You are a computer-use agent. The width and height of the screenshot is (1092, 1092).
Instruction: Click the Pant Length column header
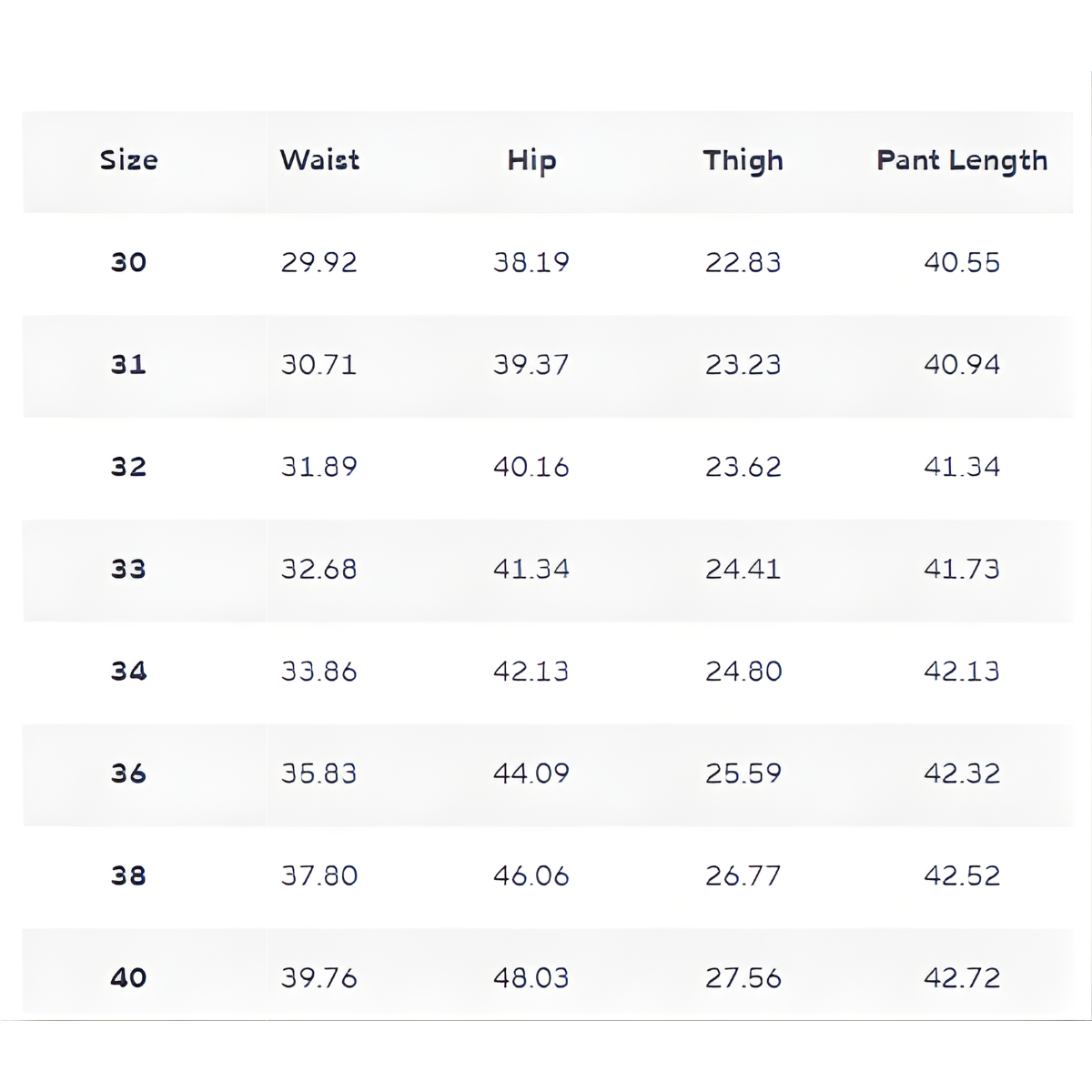962,161
